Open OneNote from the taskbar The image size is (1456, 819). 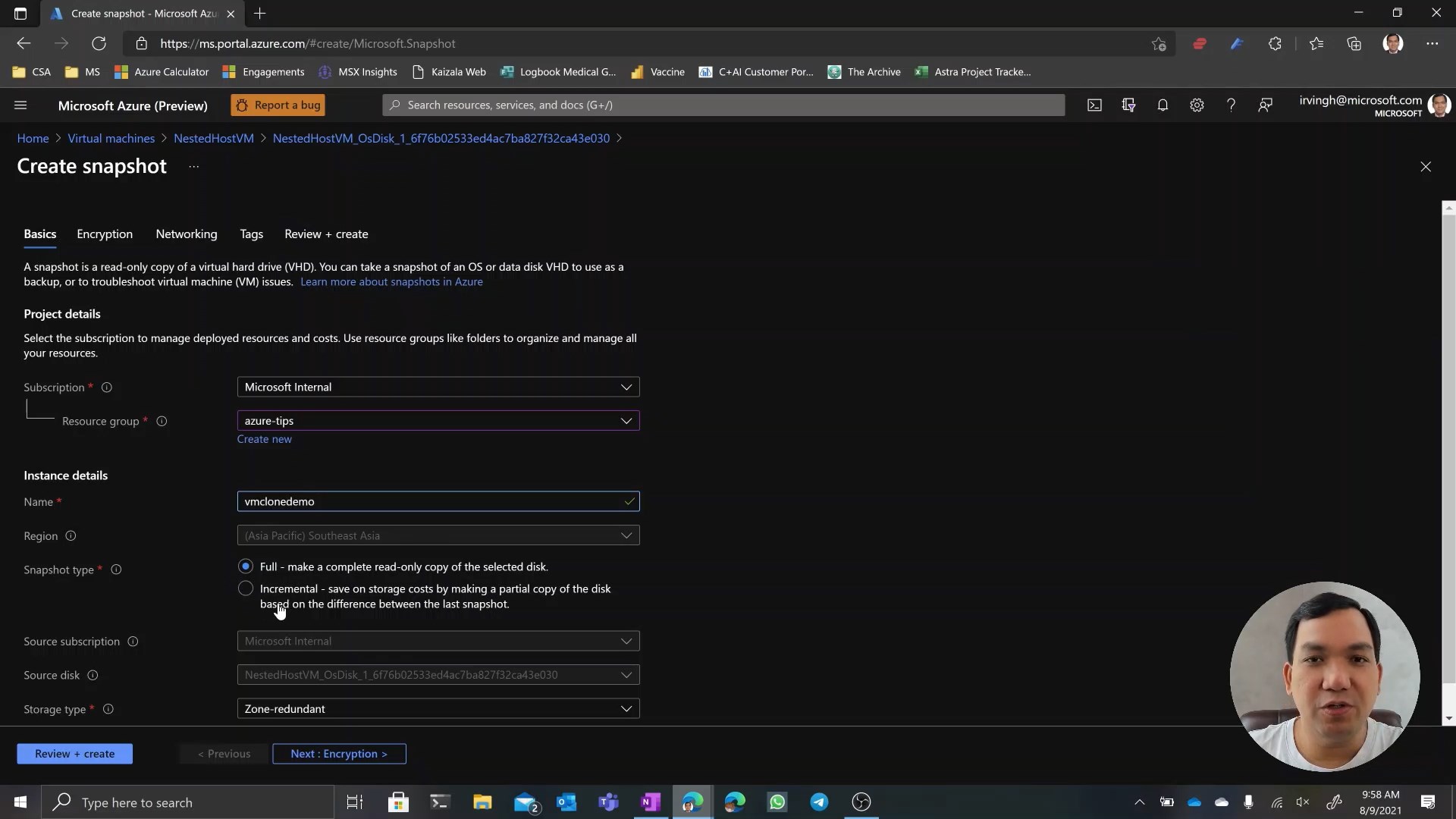651,802
